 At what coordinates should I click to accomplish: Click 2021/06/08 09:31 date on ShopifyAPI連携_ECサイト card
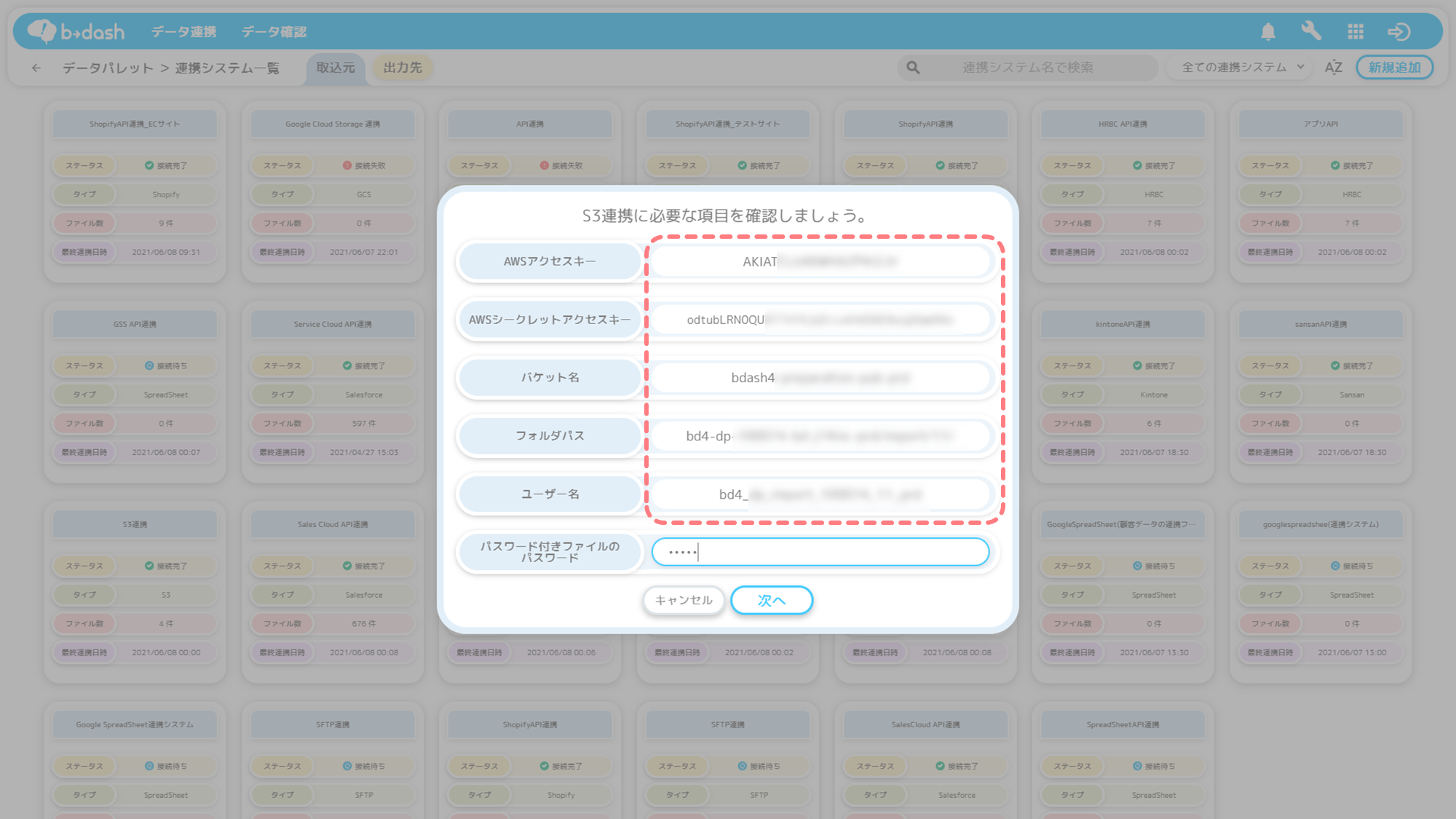(x=166, y=253)
